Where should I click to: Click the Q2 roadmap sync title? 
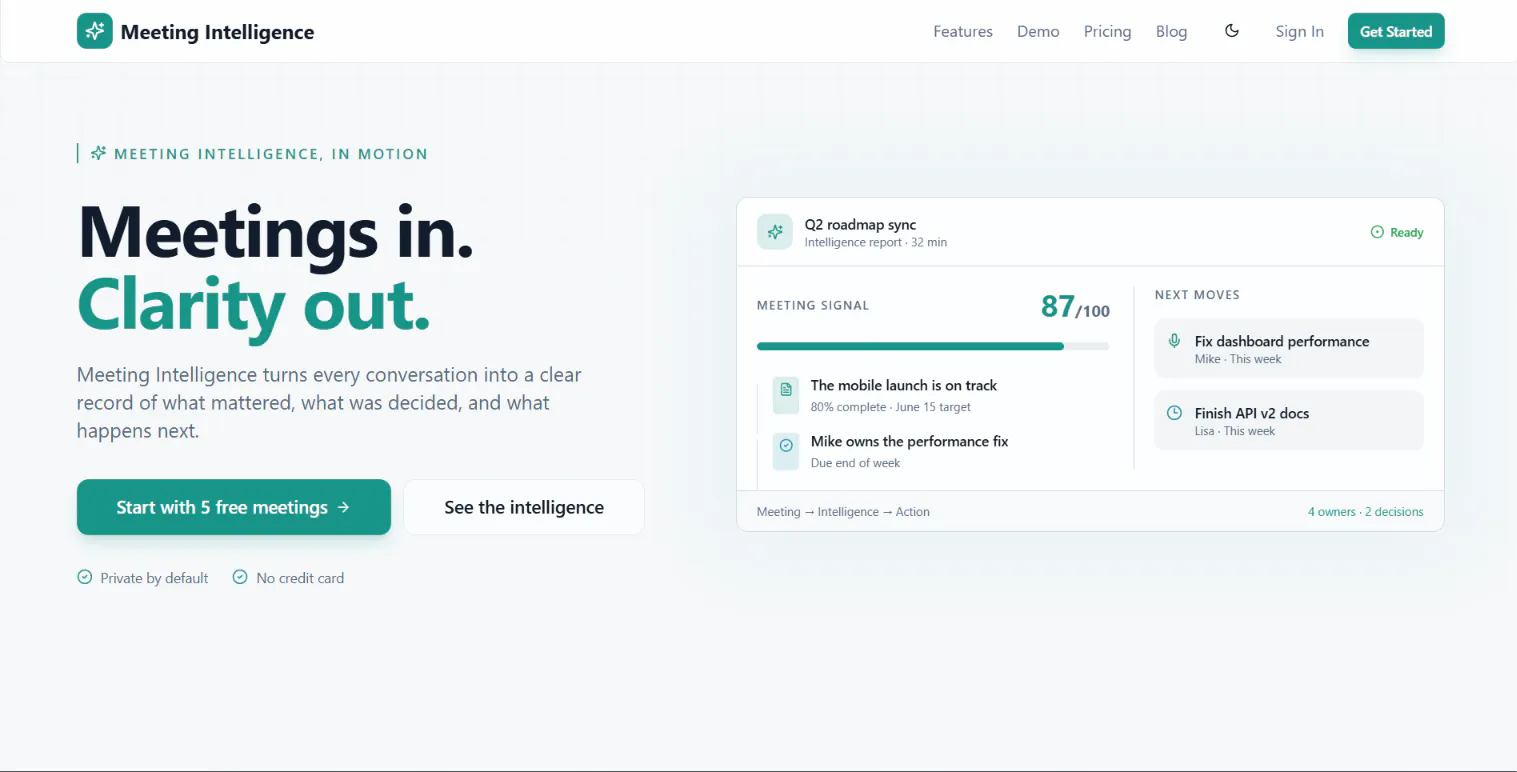860,224
